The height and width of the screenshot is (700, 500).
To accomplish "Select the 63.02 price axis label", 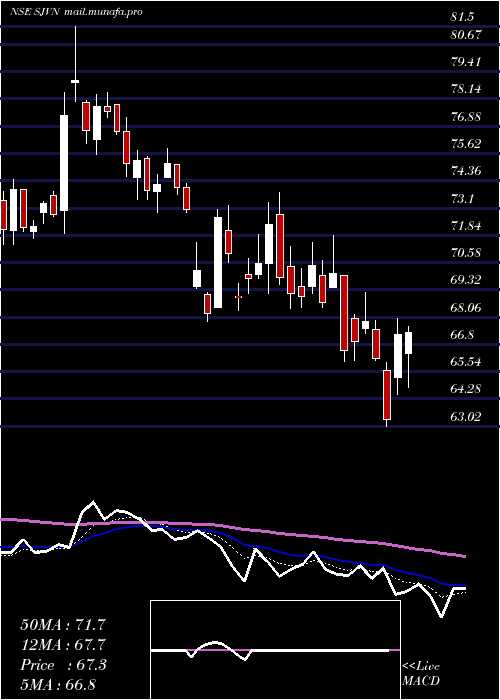I will pos(466,417).
